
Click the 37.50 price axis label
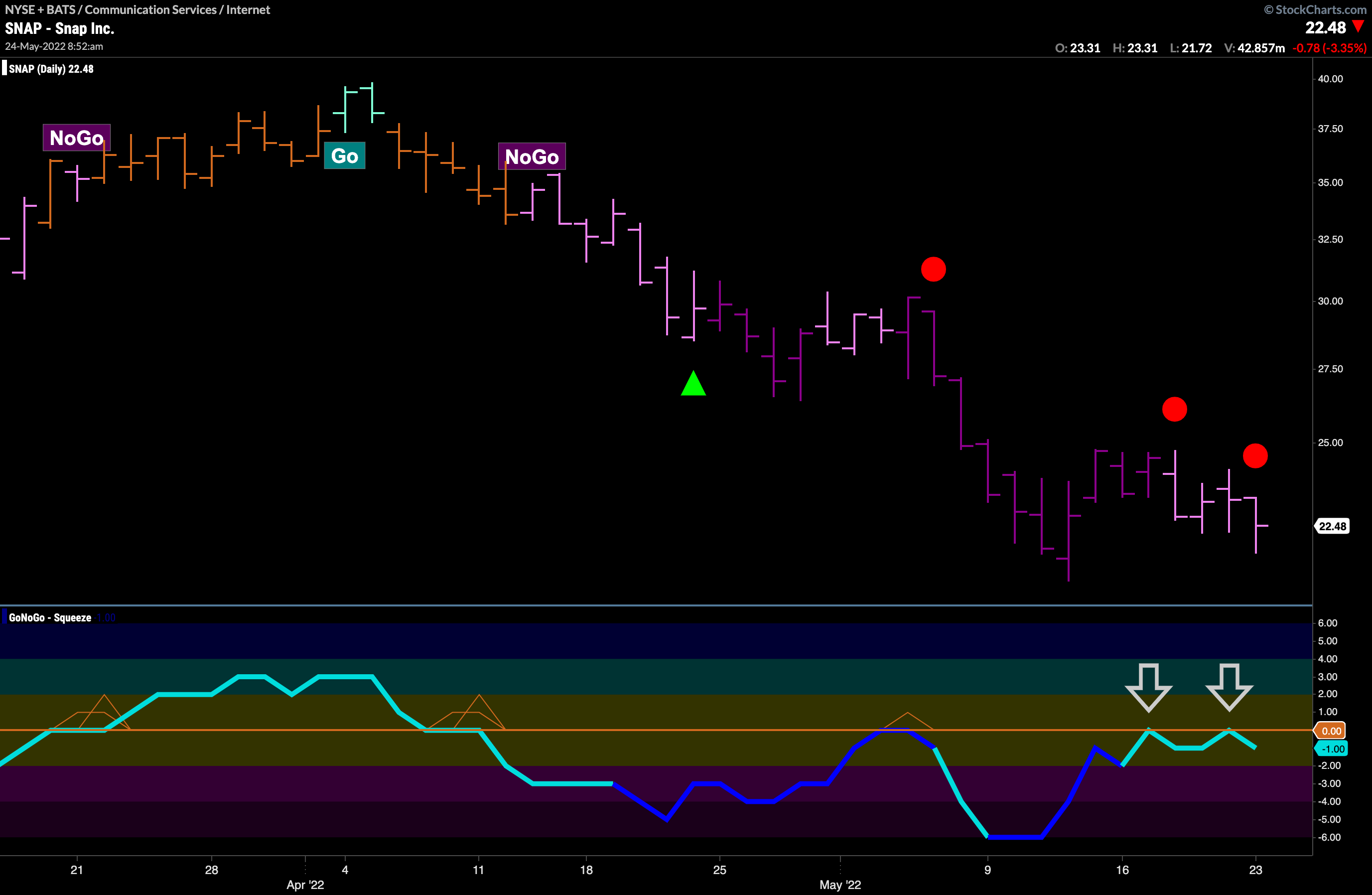pos(1331,129)
